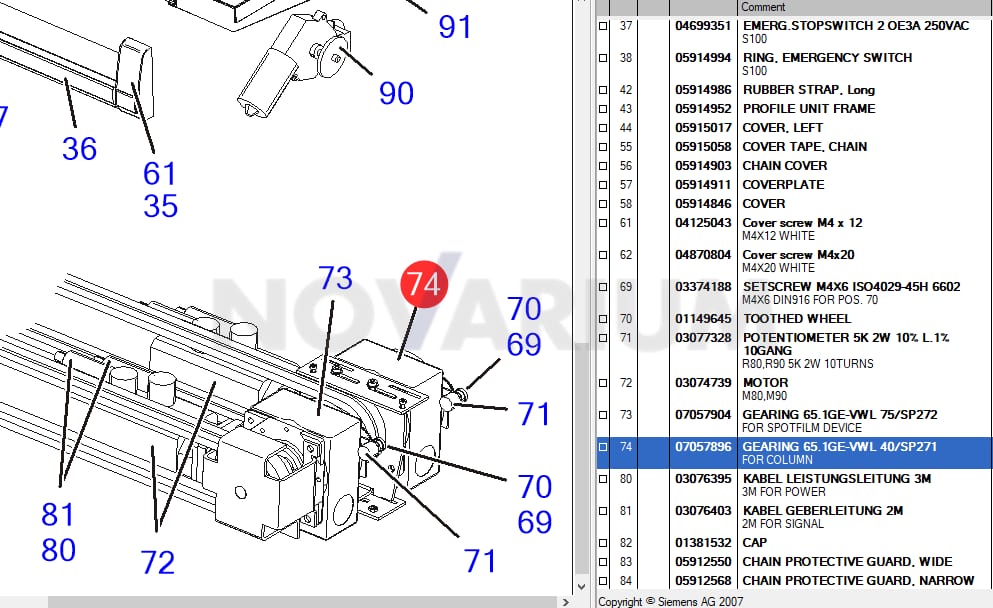The image size is (993, 608).
Task: Check item 44 cover left box
Action: 603,128
